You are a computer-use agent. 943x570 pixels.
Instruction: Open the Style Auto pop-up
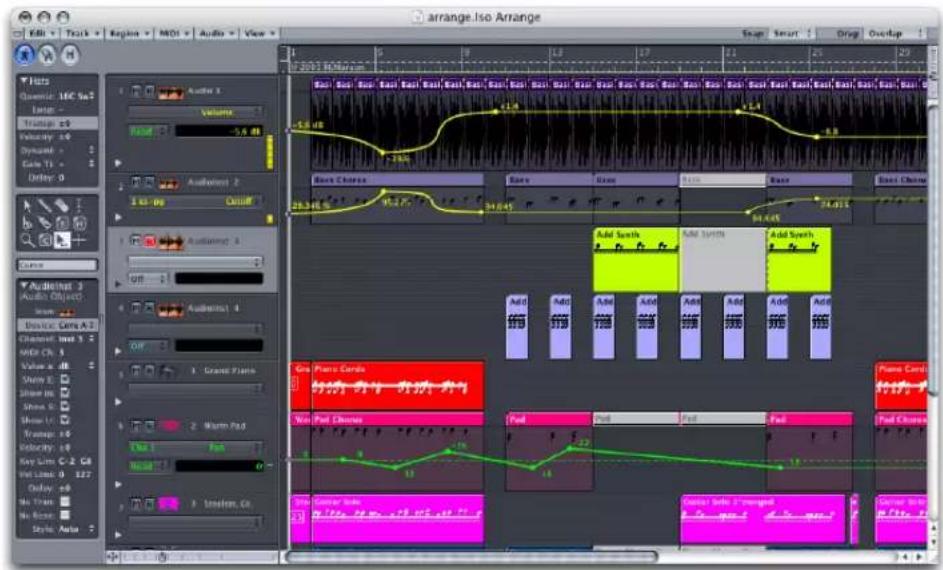click(75, 529)
